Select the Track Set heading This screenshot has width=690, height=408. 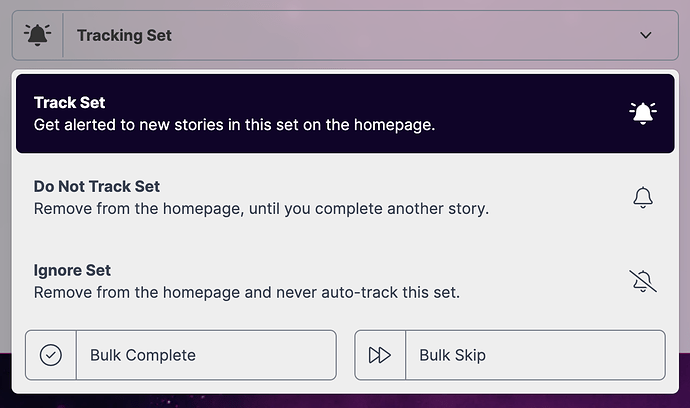pyautogui.click(x=70, y=103)
